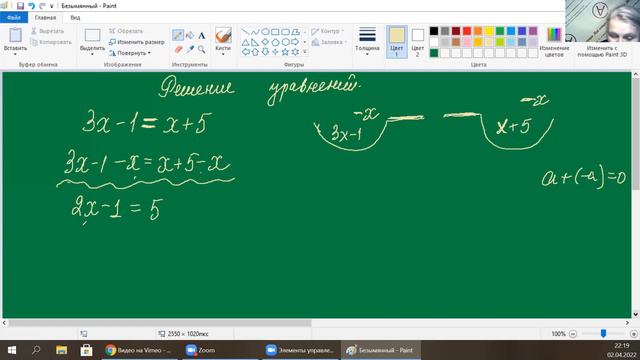Click the Выделить selection rectangle icon
The height and width of the screenshot is (360, 640).
(x=92, y=36)
